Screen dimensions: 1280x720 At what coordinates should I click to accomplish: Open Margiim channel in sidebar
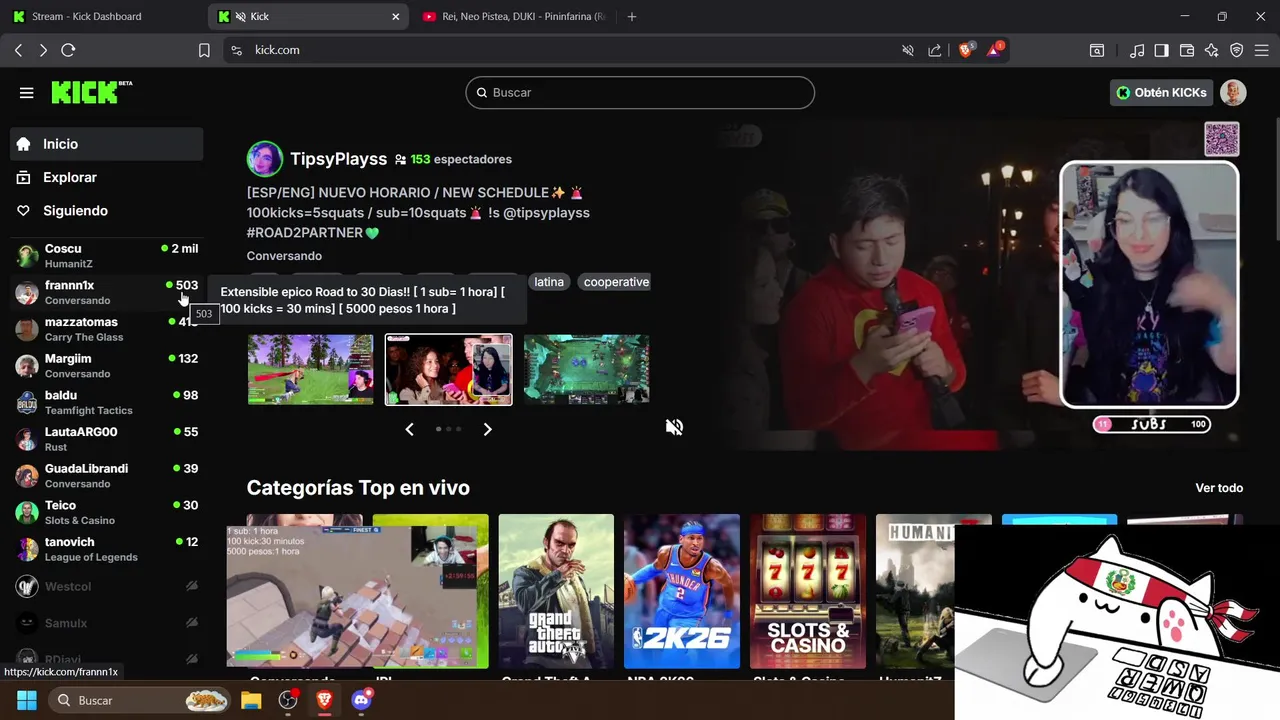click(107, 366)
